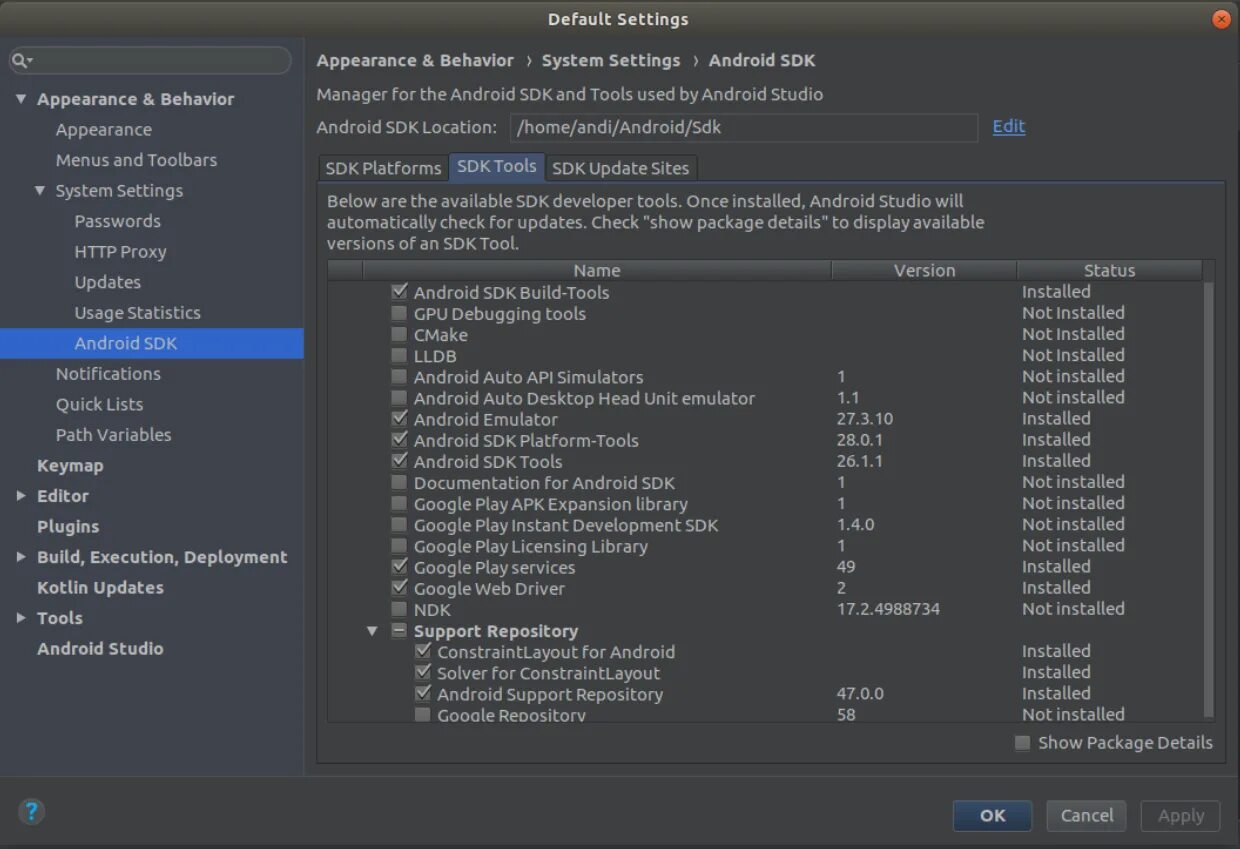Expand Build, Execution, Deployment section
This screenshot has height=849, width=1240.
[x=21, y=557]
